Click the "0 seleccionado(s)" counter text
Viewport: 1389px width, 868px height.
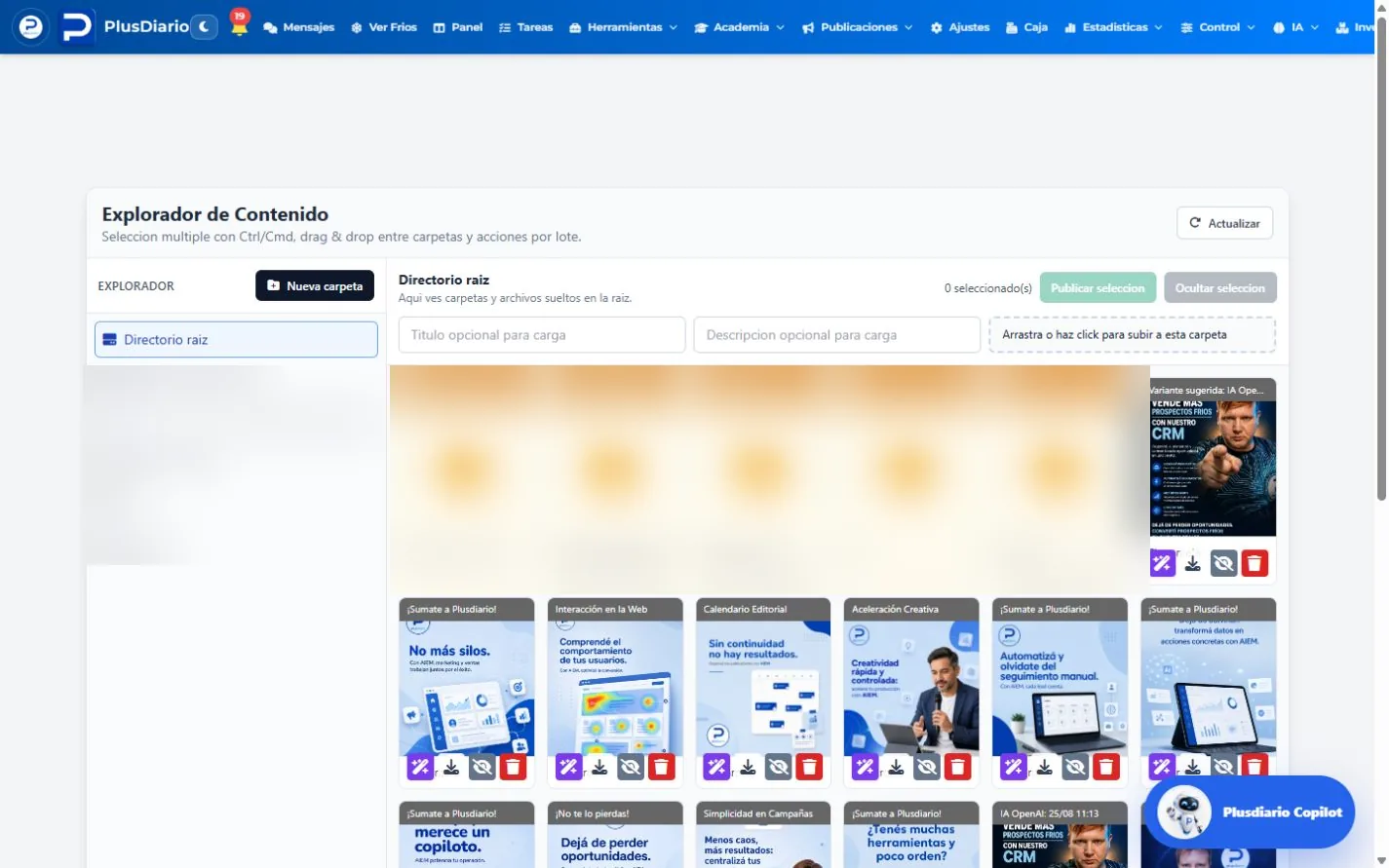coord(987,288)
